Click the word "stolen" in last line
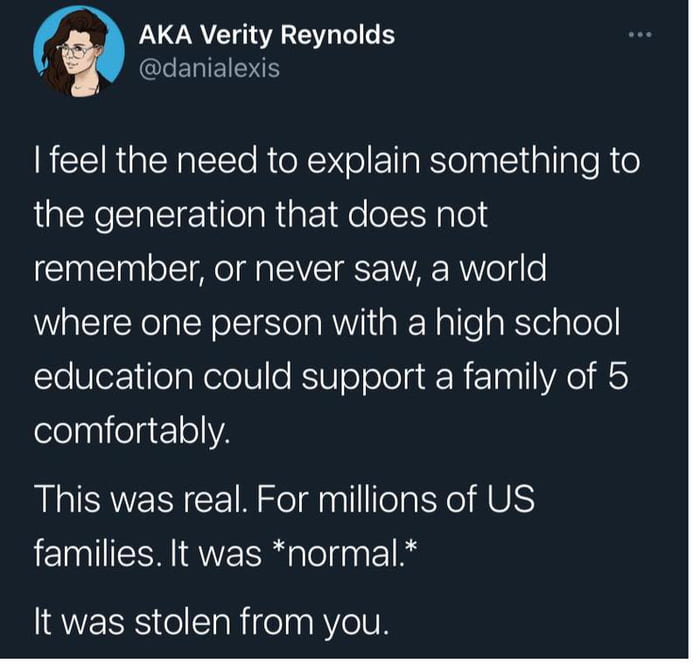This screenshot has height=672, width=700. tap(182, 622)
